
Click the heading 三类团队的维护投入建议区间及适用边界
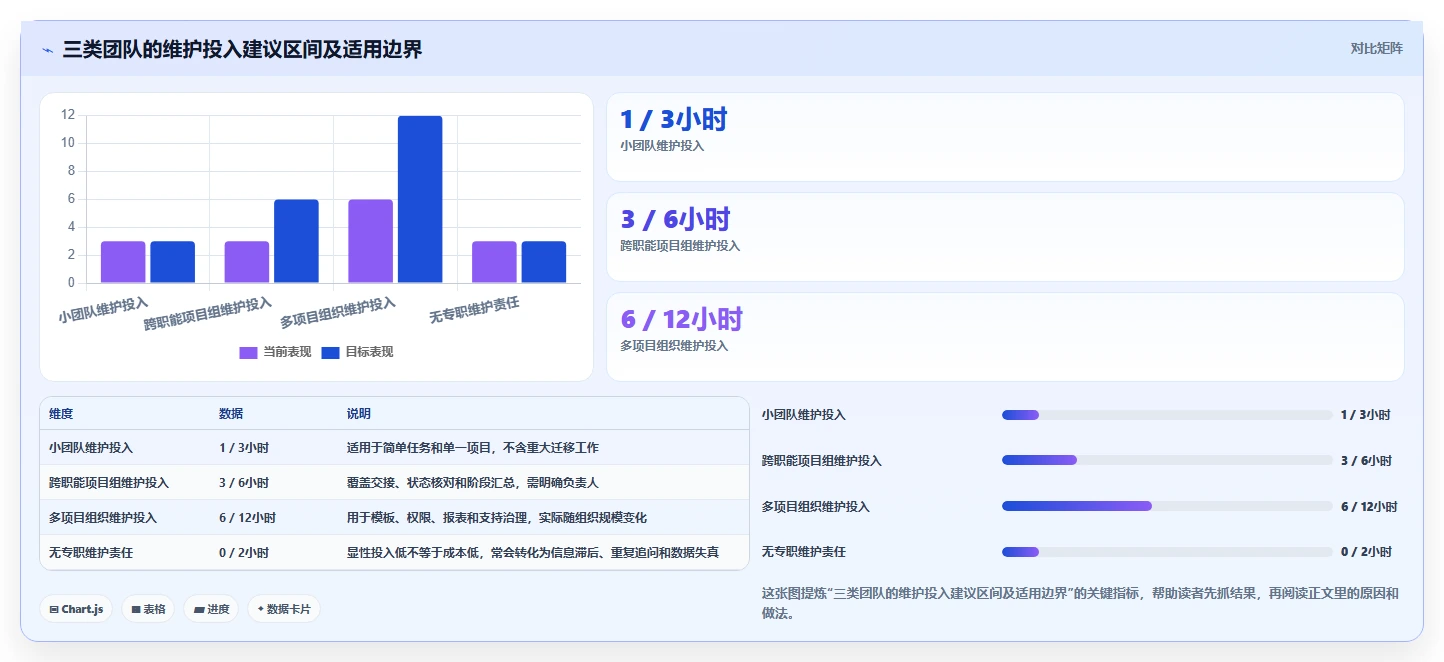(x=242, y=49)
